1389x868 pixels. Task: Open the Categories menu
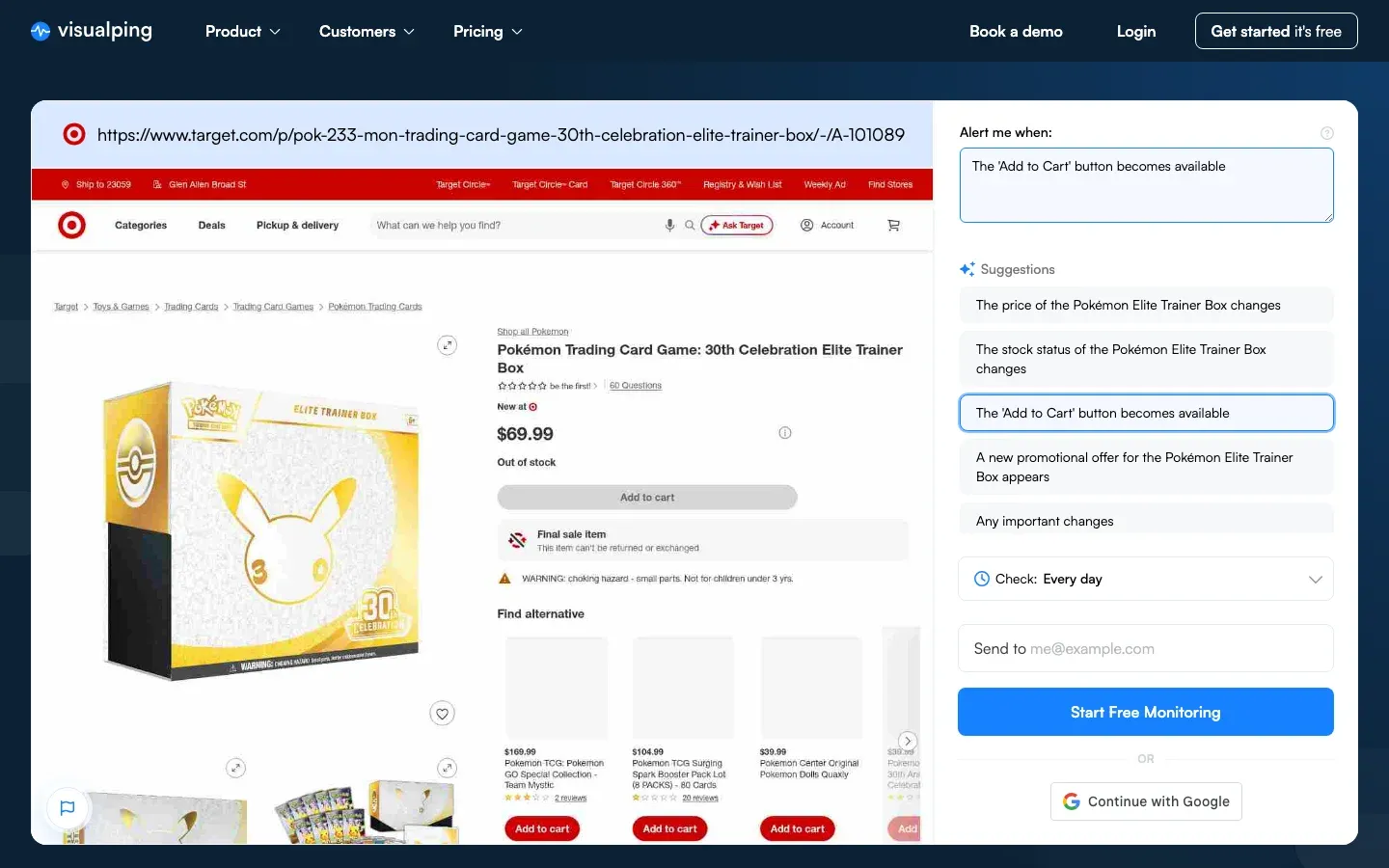(141, 226)
